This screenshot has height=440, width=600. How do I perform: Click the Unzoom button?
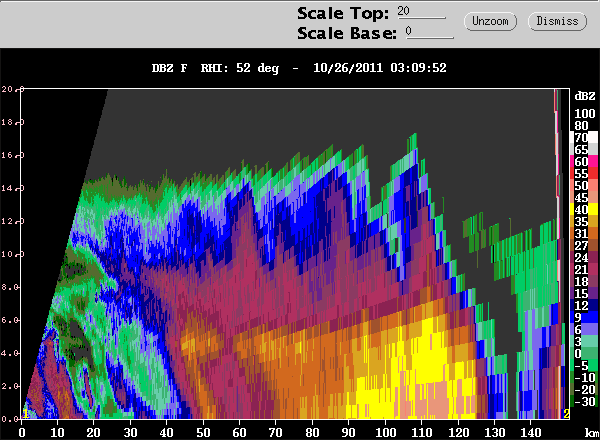click(x=490, y=21)
